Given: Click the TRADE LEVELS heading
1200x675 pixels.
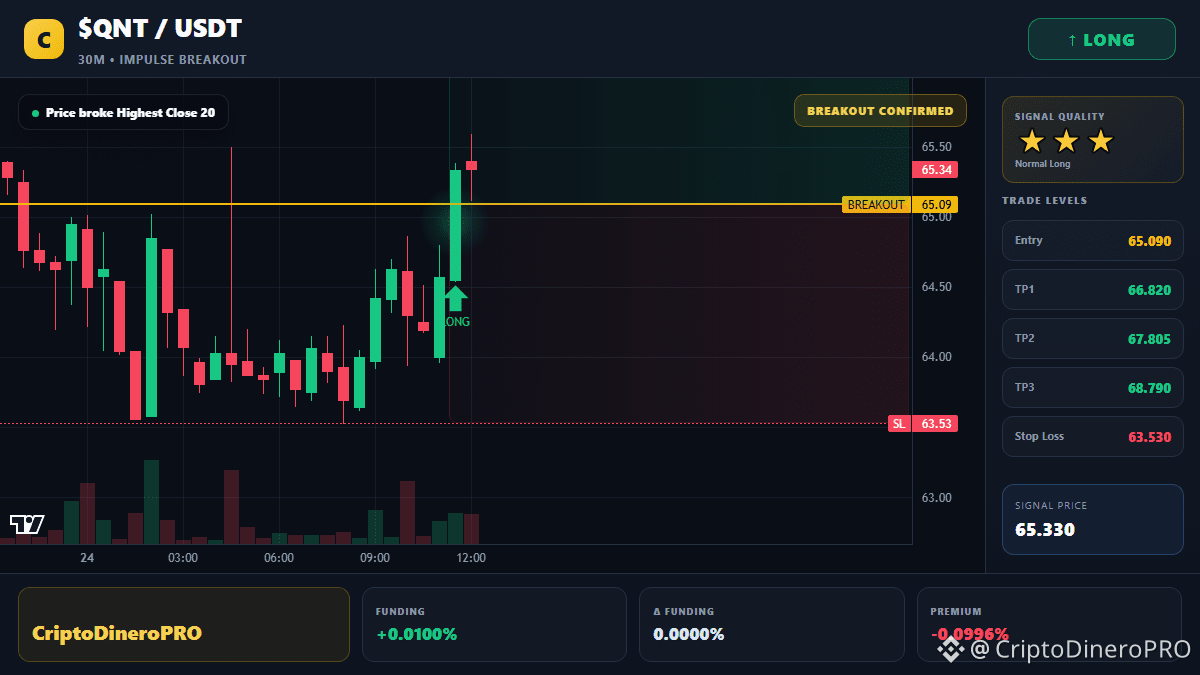Looking at the screenshot, I should pos(1044,201).
